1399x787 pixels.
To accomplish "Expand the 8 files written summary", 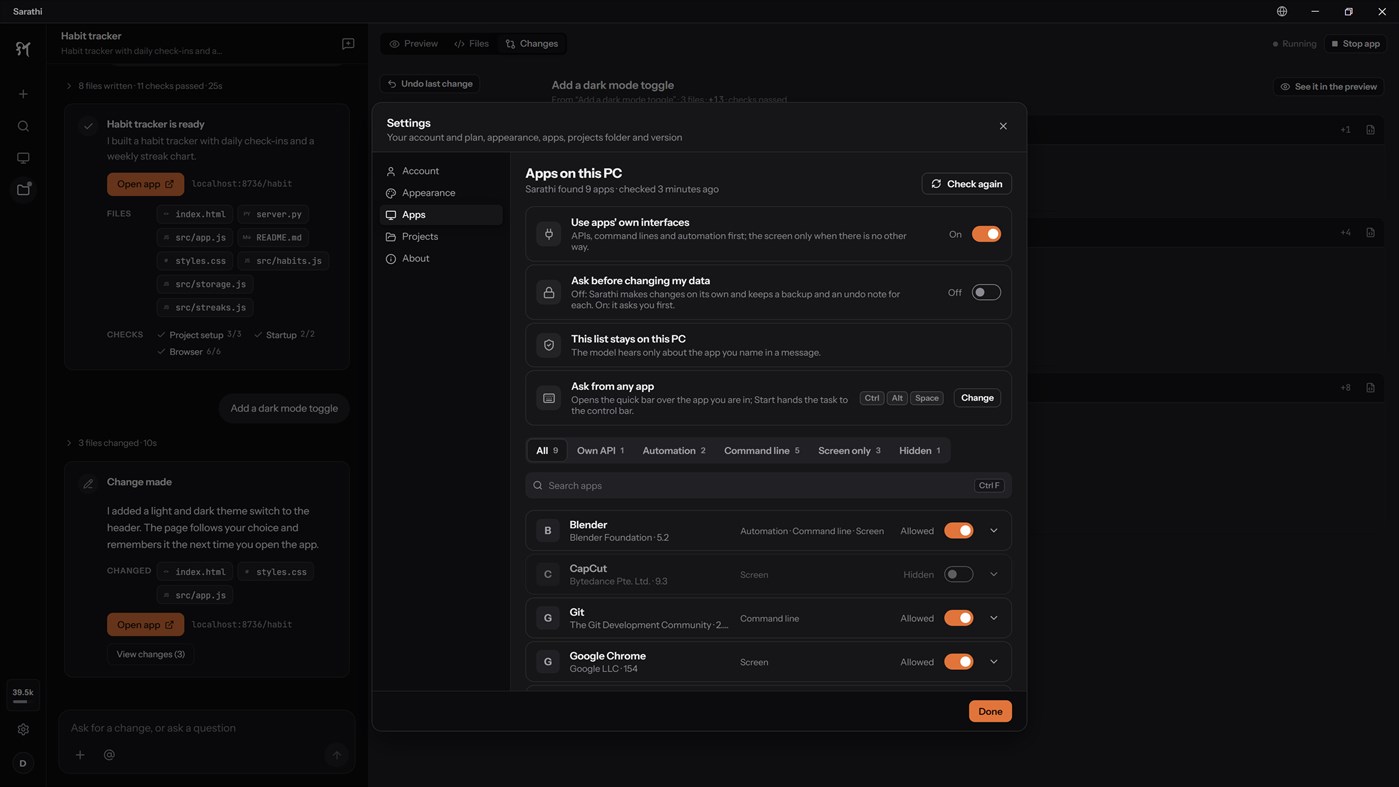I will click(144, 86).
